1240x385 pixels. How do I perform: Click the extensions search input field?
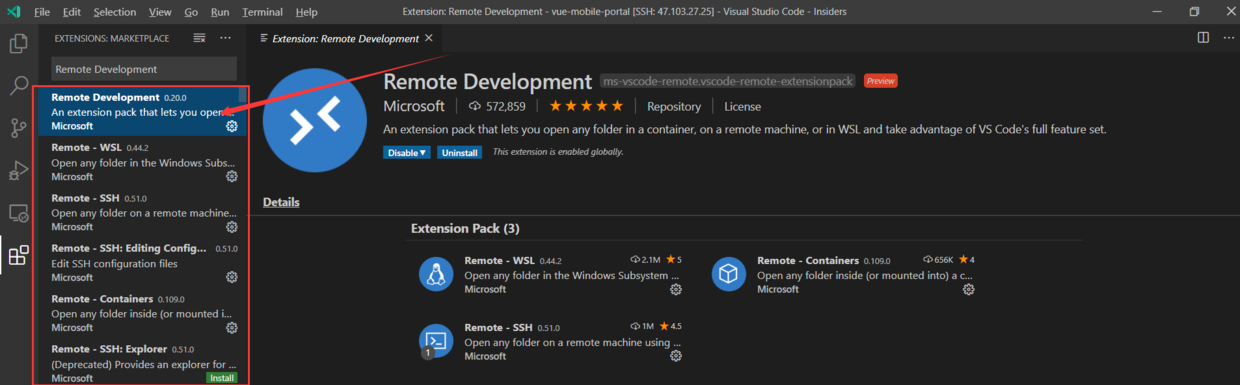[144, 69]
